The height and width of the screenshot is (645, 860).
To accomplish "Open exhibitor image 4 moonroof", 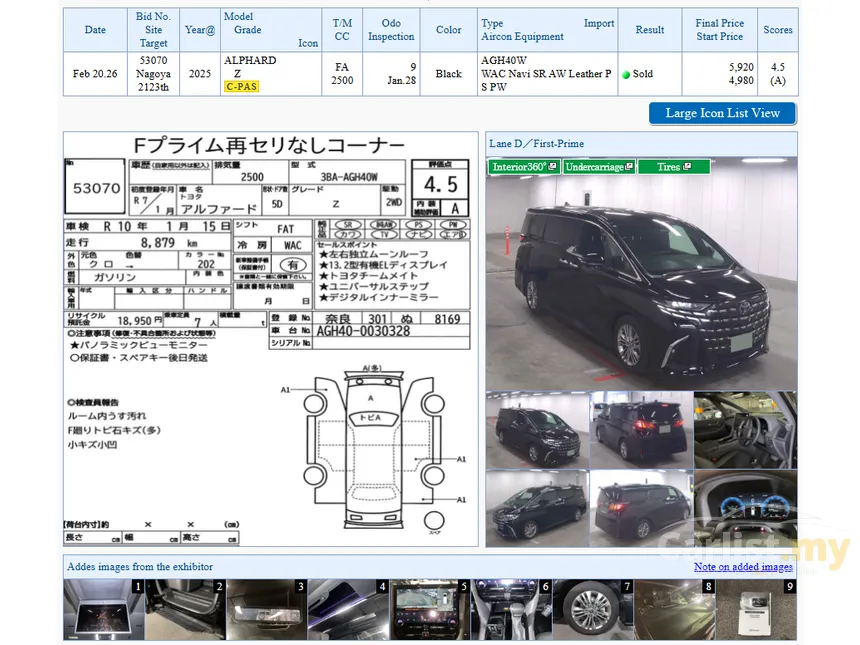I will [x=348, y=610].
